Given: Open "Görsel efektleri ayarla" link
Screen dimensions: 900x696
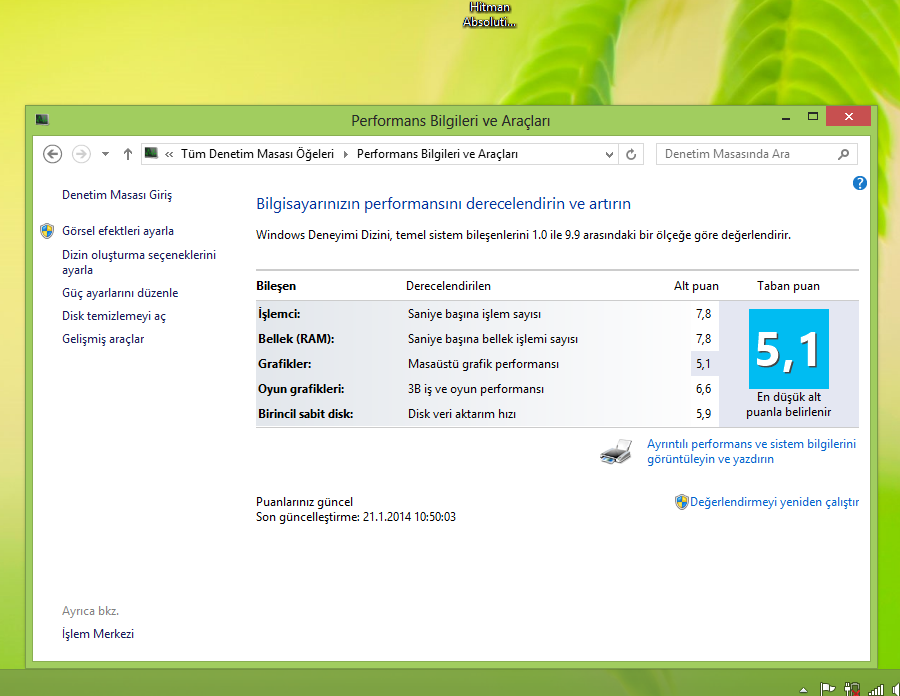Looking at the screenshot, I should point(118,231).
